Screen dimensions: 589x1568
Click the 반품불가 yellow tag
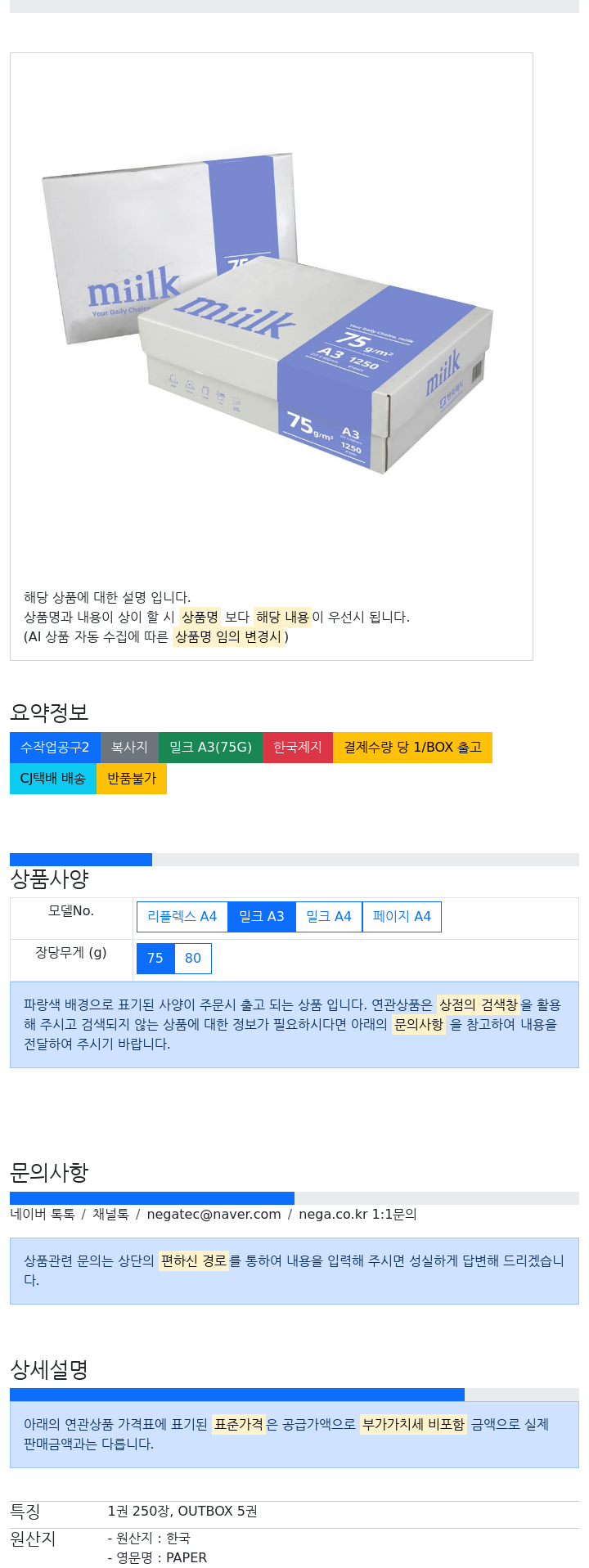[x=132, y=779]
